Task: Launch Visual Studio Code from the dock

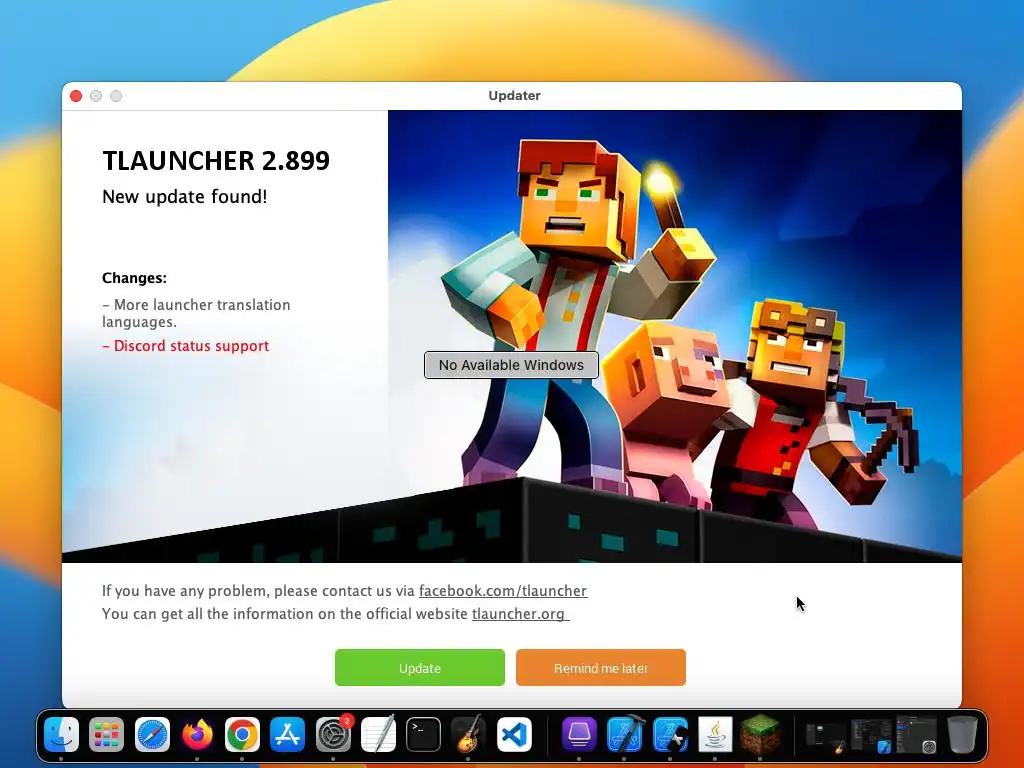Action: click(x=514, y=735)
